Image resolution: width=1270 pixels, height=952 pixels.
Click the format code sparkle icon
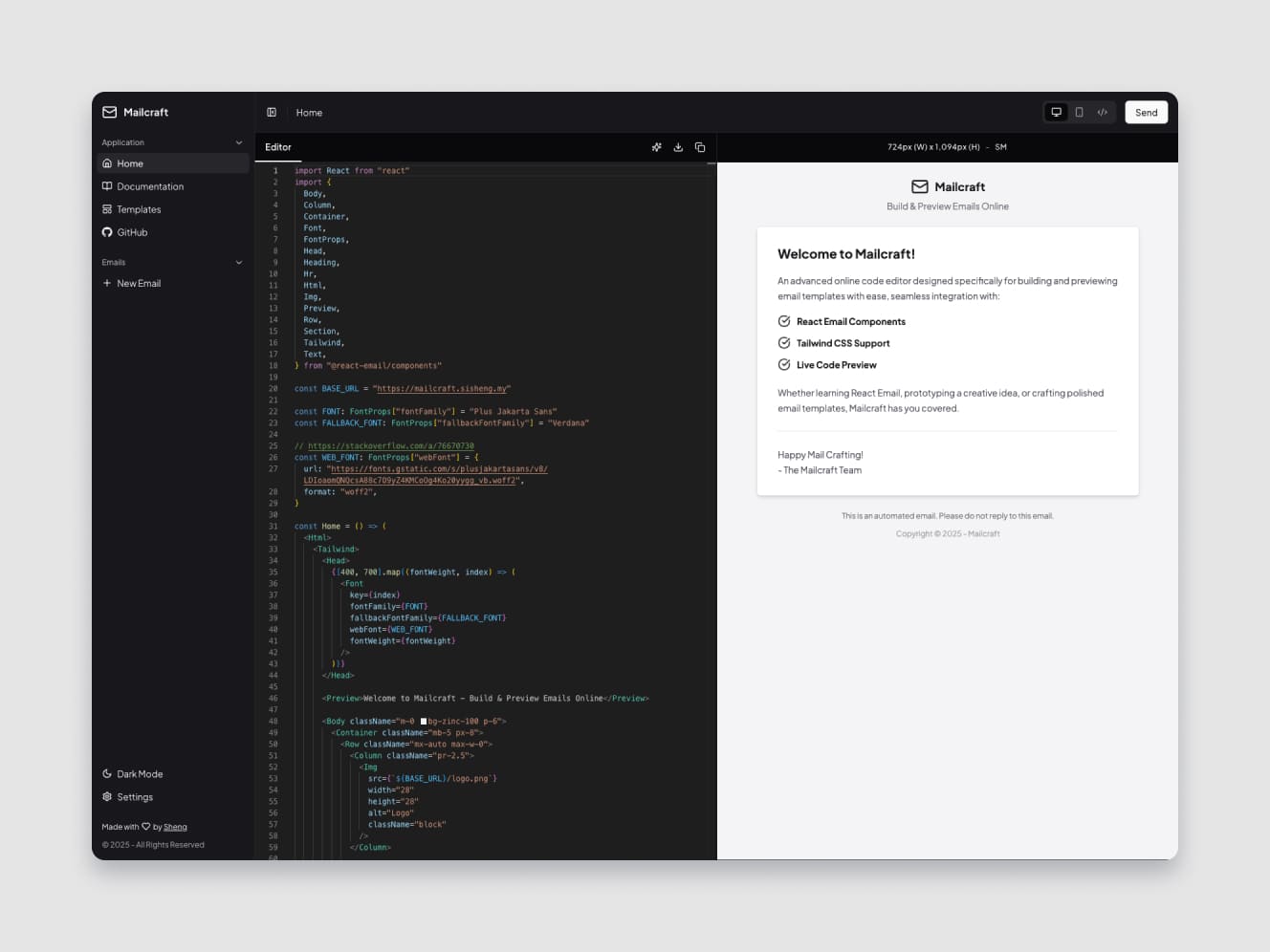pos(657,147)
